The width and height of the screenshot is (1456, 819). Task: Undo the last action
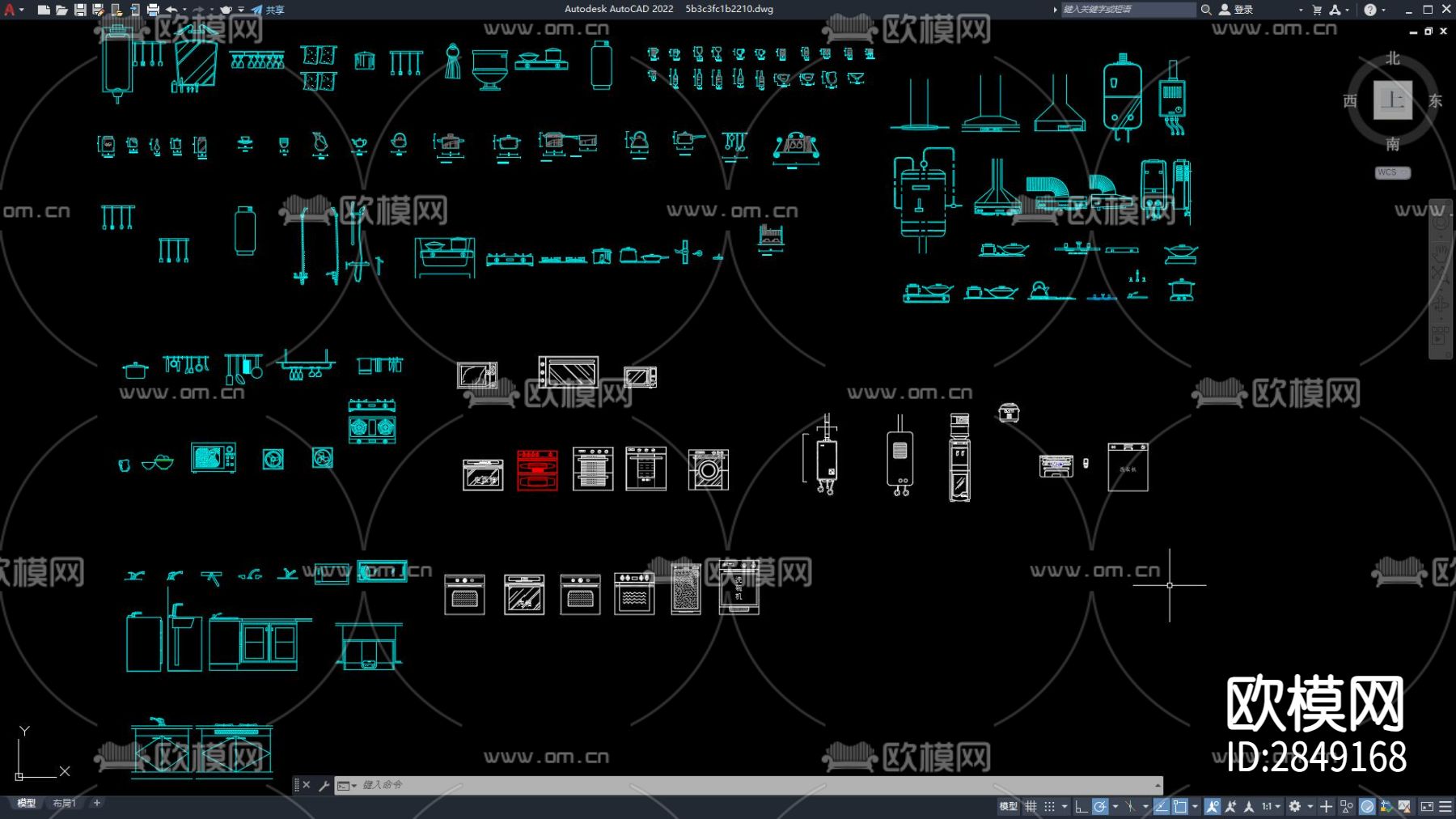pos(171,10)
